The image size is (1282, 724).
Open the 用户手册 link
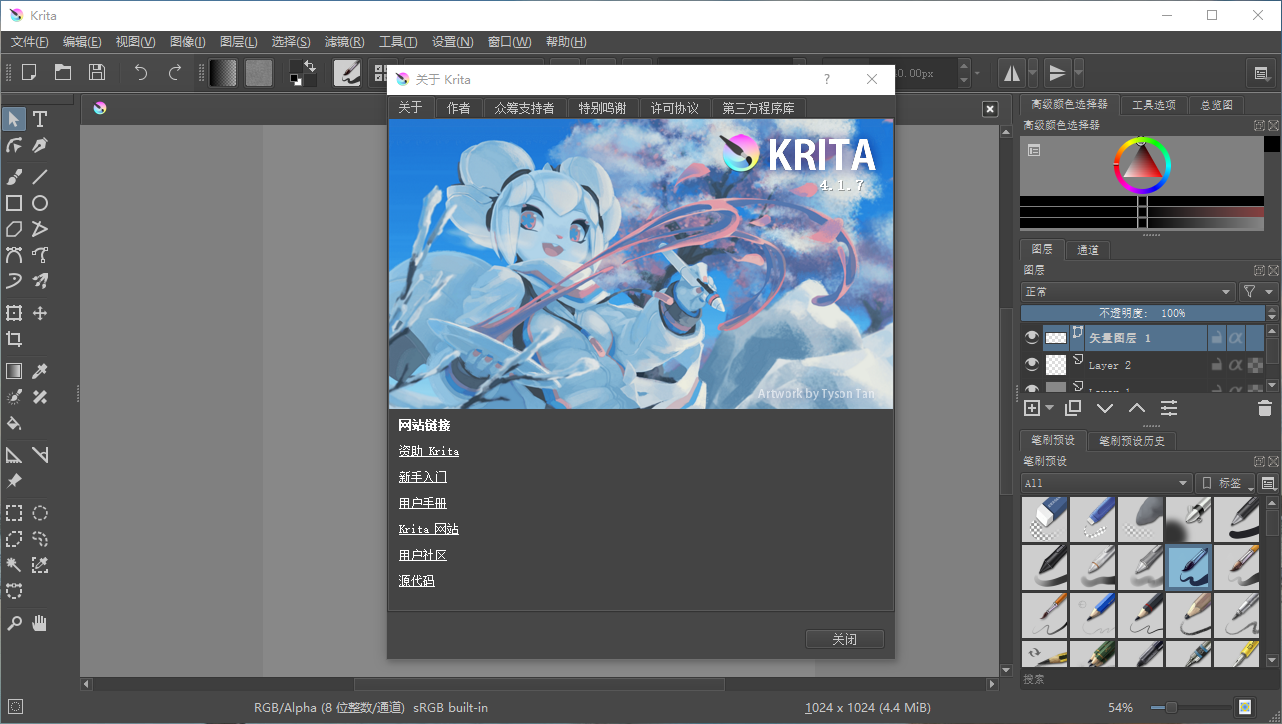pos(422,503)
